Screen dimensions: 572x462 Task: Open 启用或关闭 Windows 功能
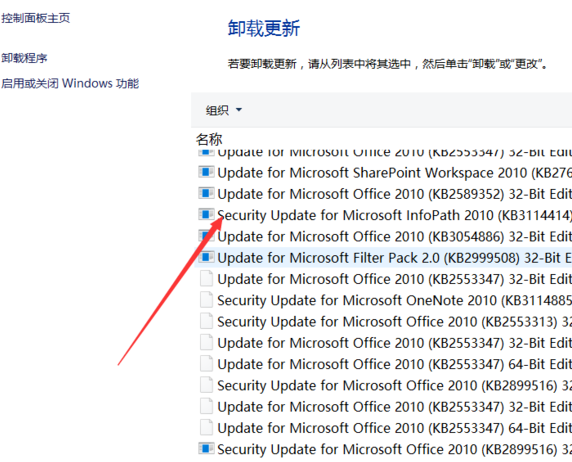[x=70, y=83]
